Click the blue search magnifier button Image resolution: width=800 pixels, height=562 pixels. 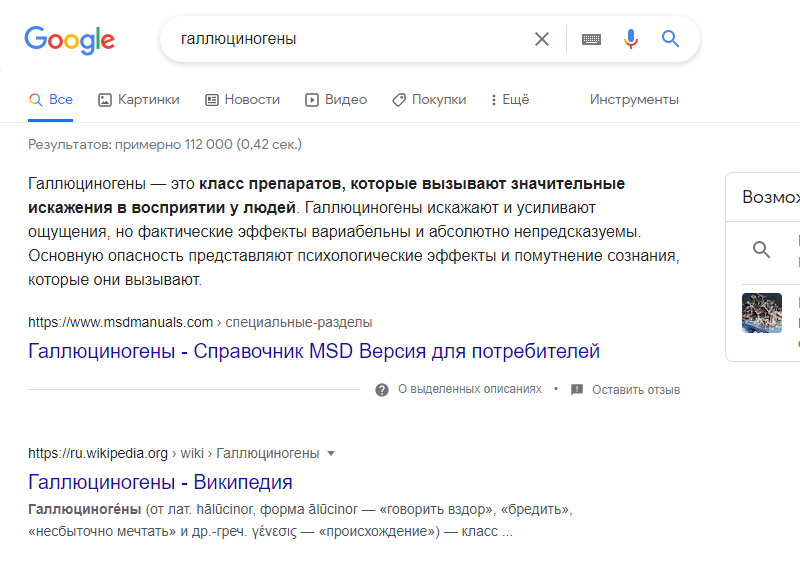click(670, 39)
